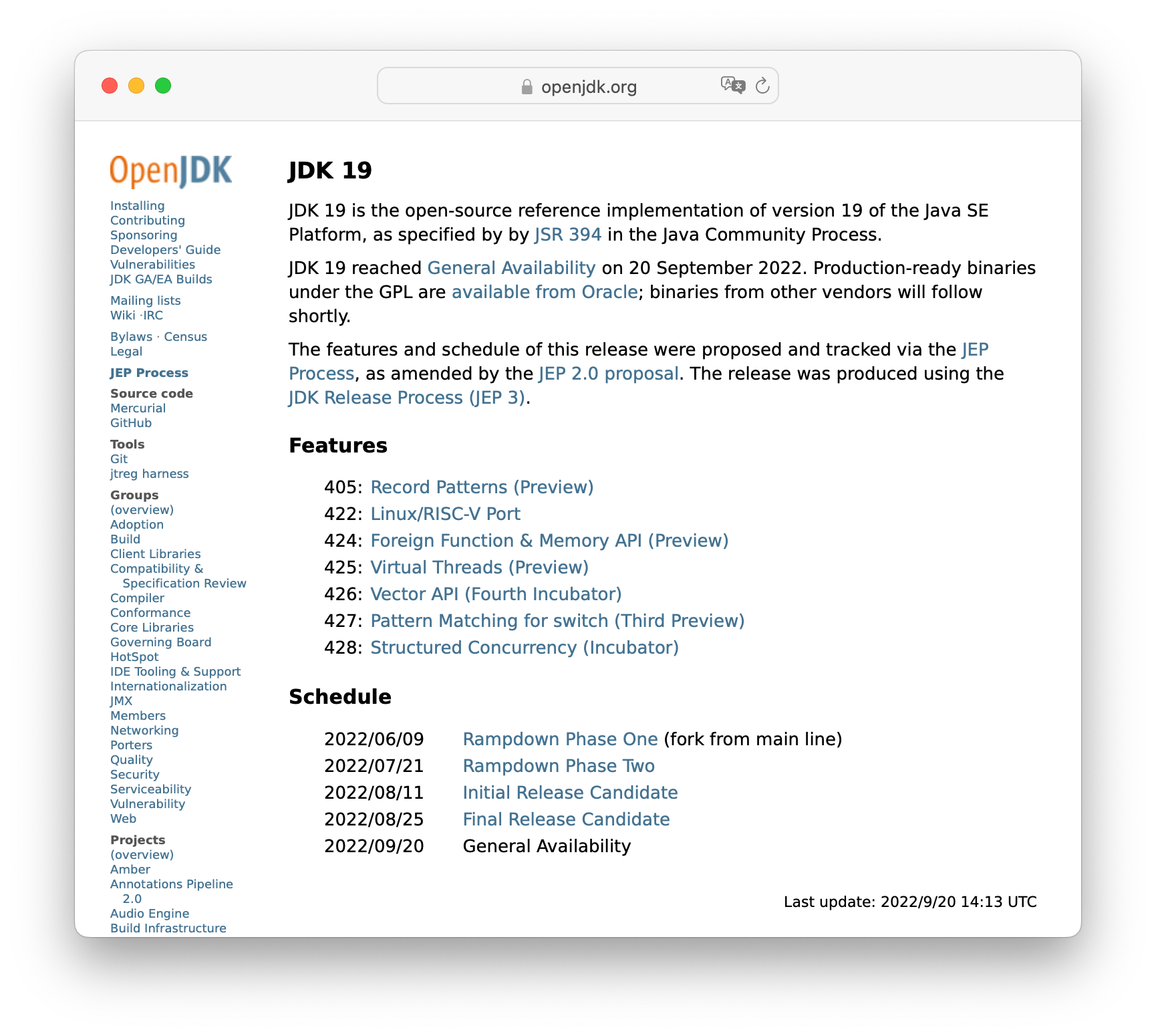Open the Amber project page
This screenshot has width=1156, height=1036.
point(130,869)
